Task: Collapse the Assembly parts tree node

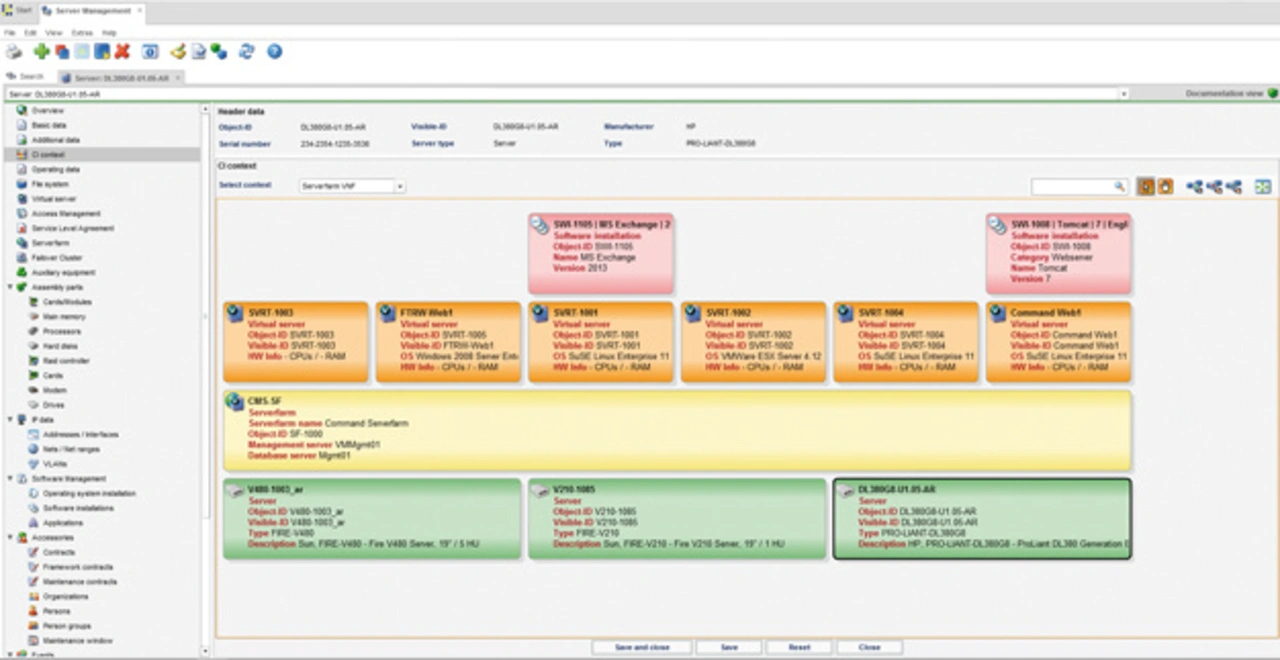Action: [x=10, y=287]
